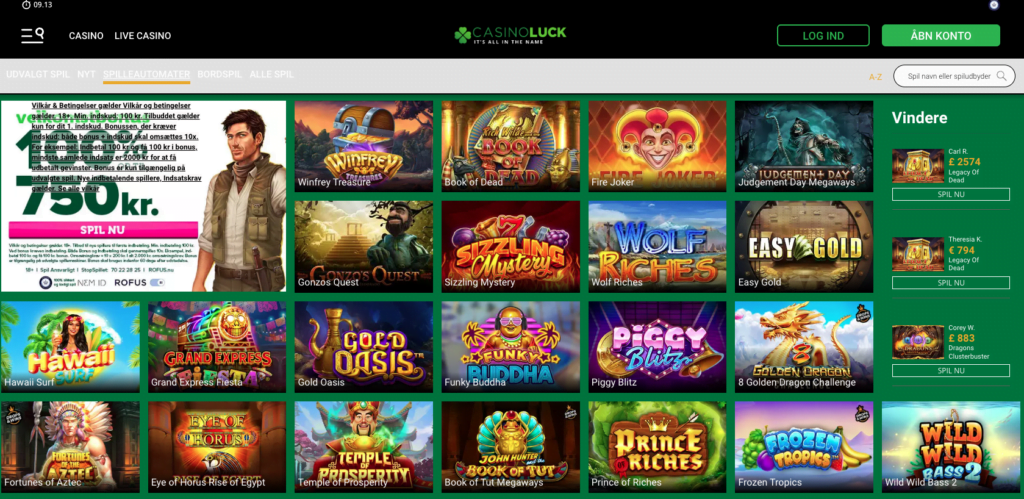Click the round icon at top right
This screenshot has height=499, width=1024.
click(x=994, y=5)
